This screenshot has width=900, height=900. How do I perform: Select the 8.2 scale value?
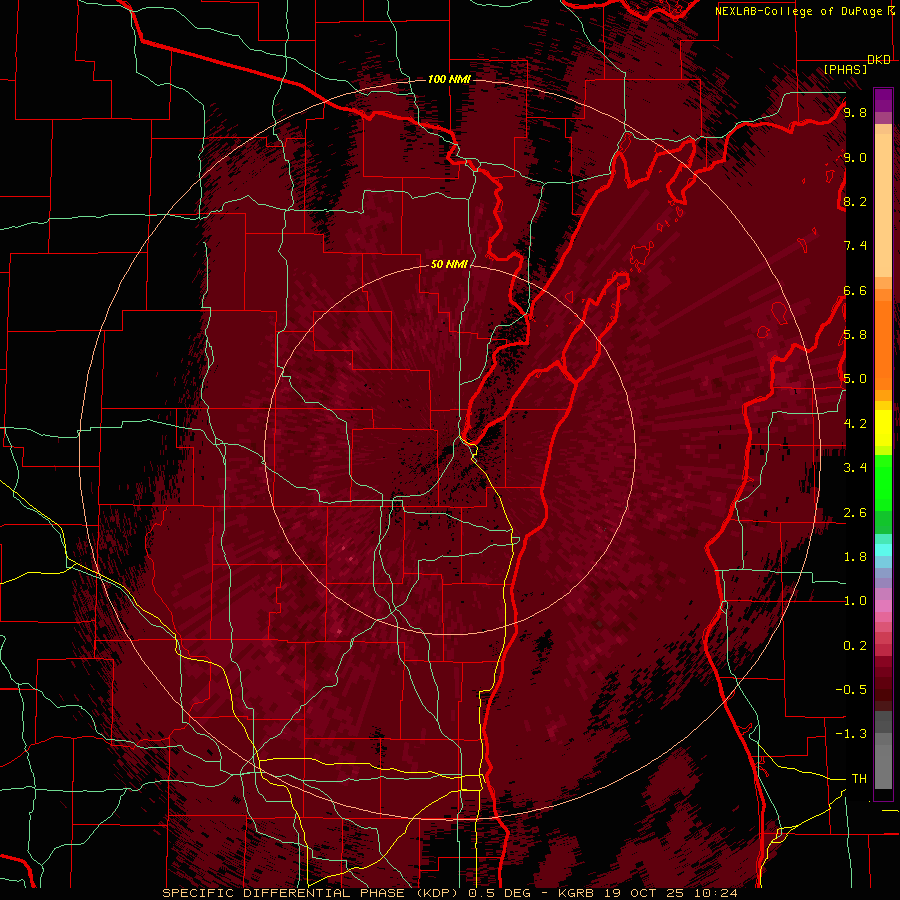click(x=855, y=201)
